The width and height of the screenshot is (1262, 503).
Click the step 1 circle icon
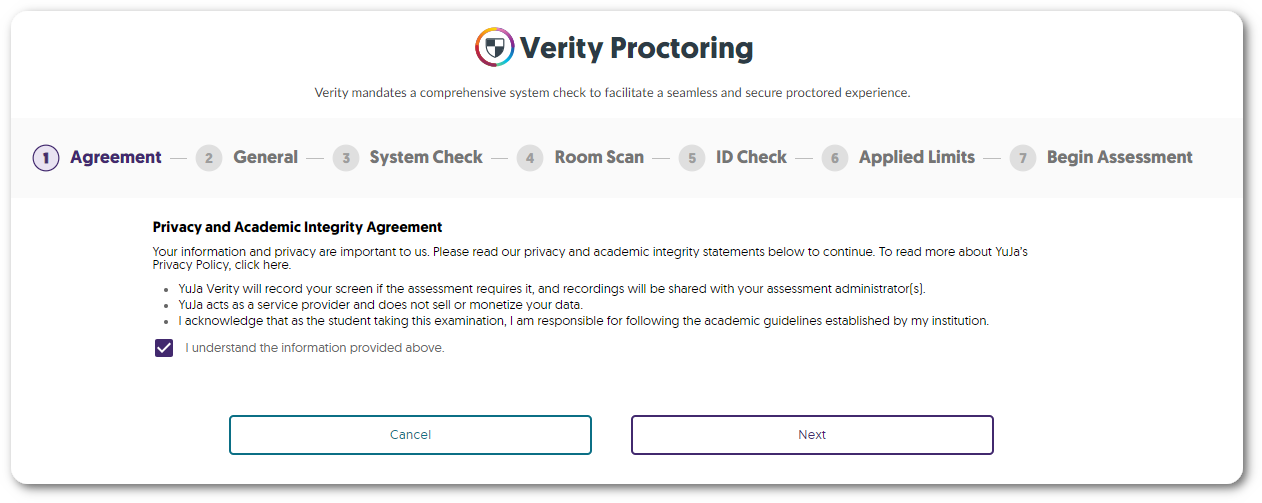46,158
